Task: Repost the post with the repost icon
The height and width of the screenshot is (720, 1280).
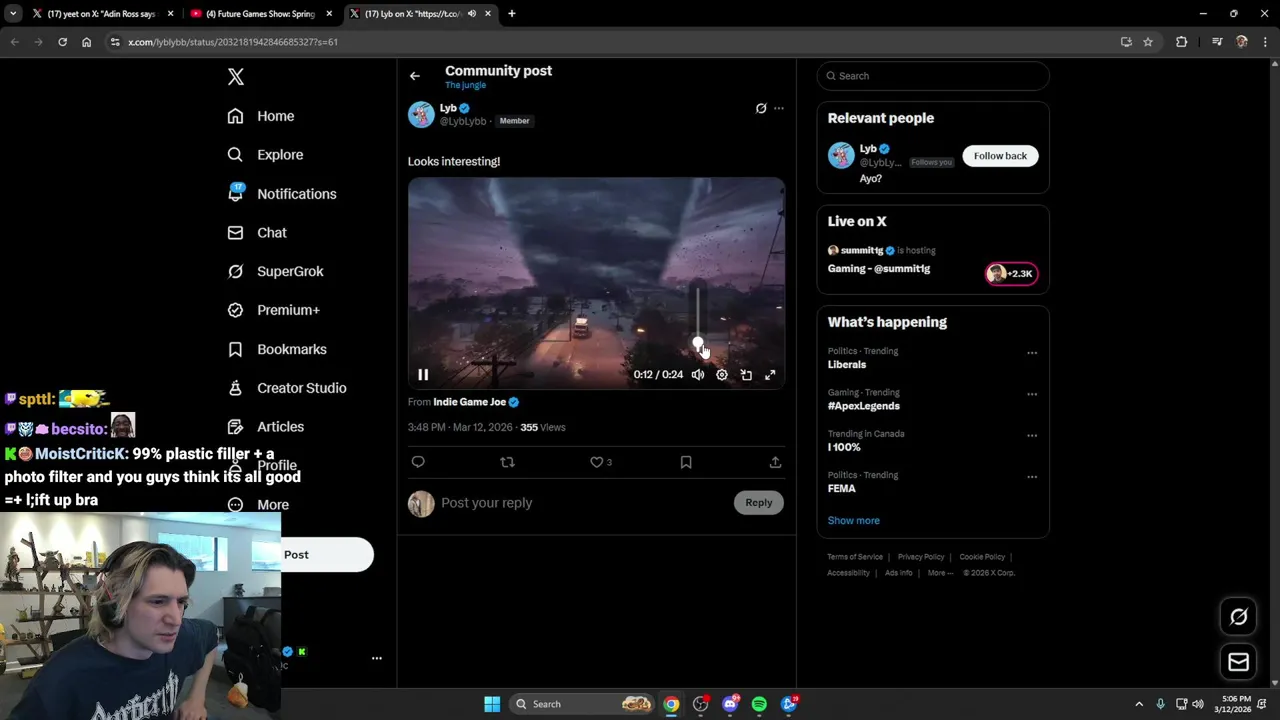Action: coord(507,462)
